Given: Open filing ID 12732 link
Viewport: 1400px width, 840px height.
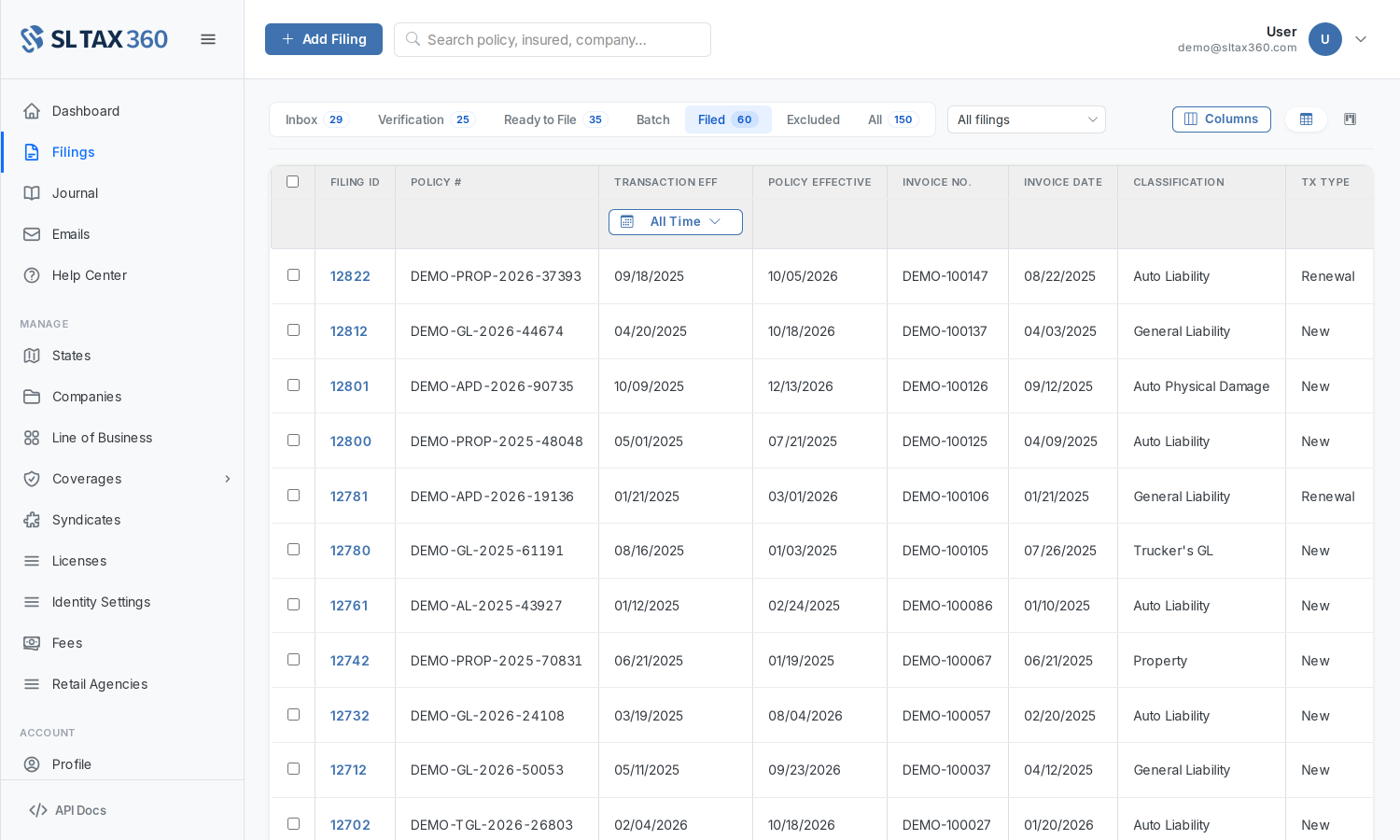Looking at the screenshot, I should click(x=350, y=716).
